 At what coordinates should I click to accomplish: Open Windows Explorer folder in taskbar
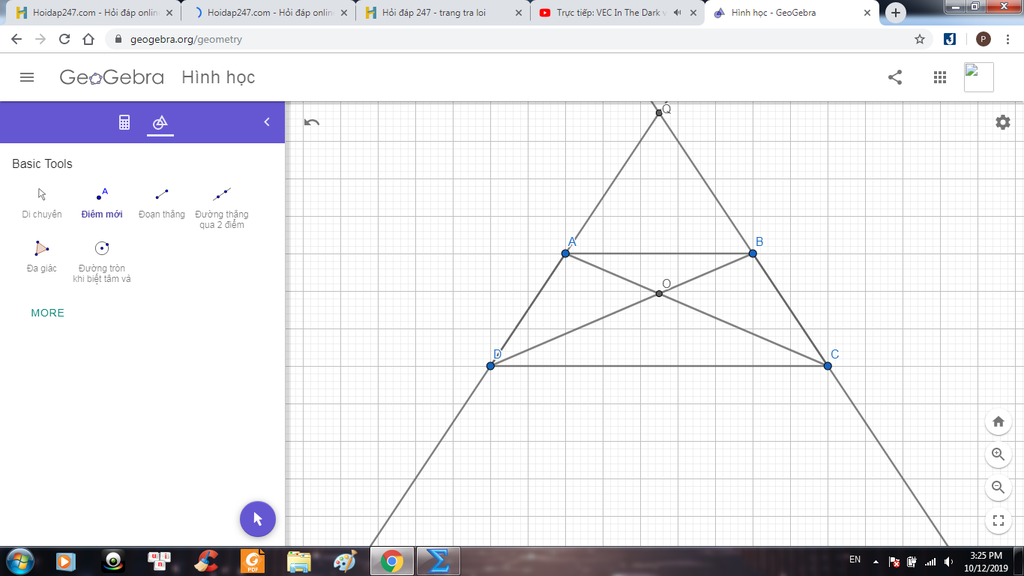[298, 561]
